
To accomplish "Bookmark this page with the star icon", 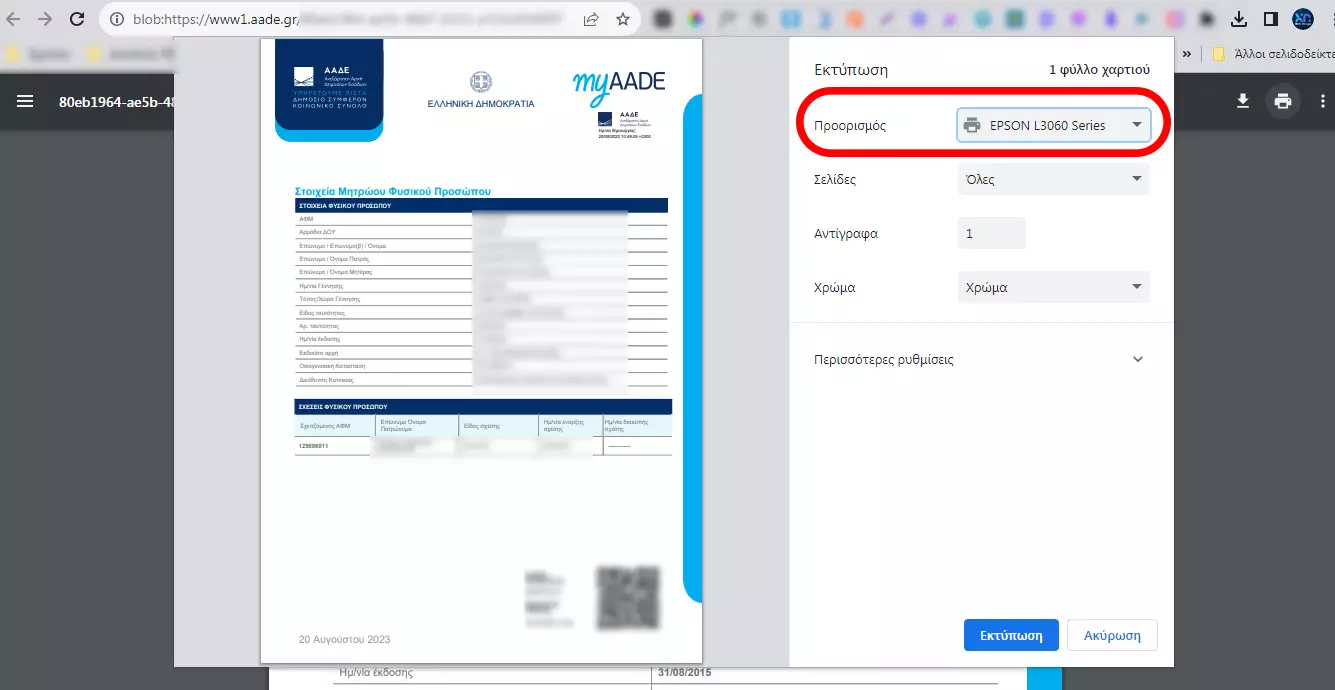I will coord(622,19).
